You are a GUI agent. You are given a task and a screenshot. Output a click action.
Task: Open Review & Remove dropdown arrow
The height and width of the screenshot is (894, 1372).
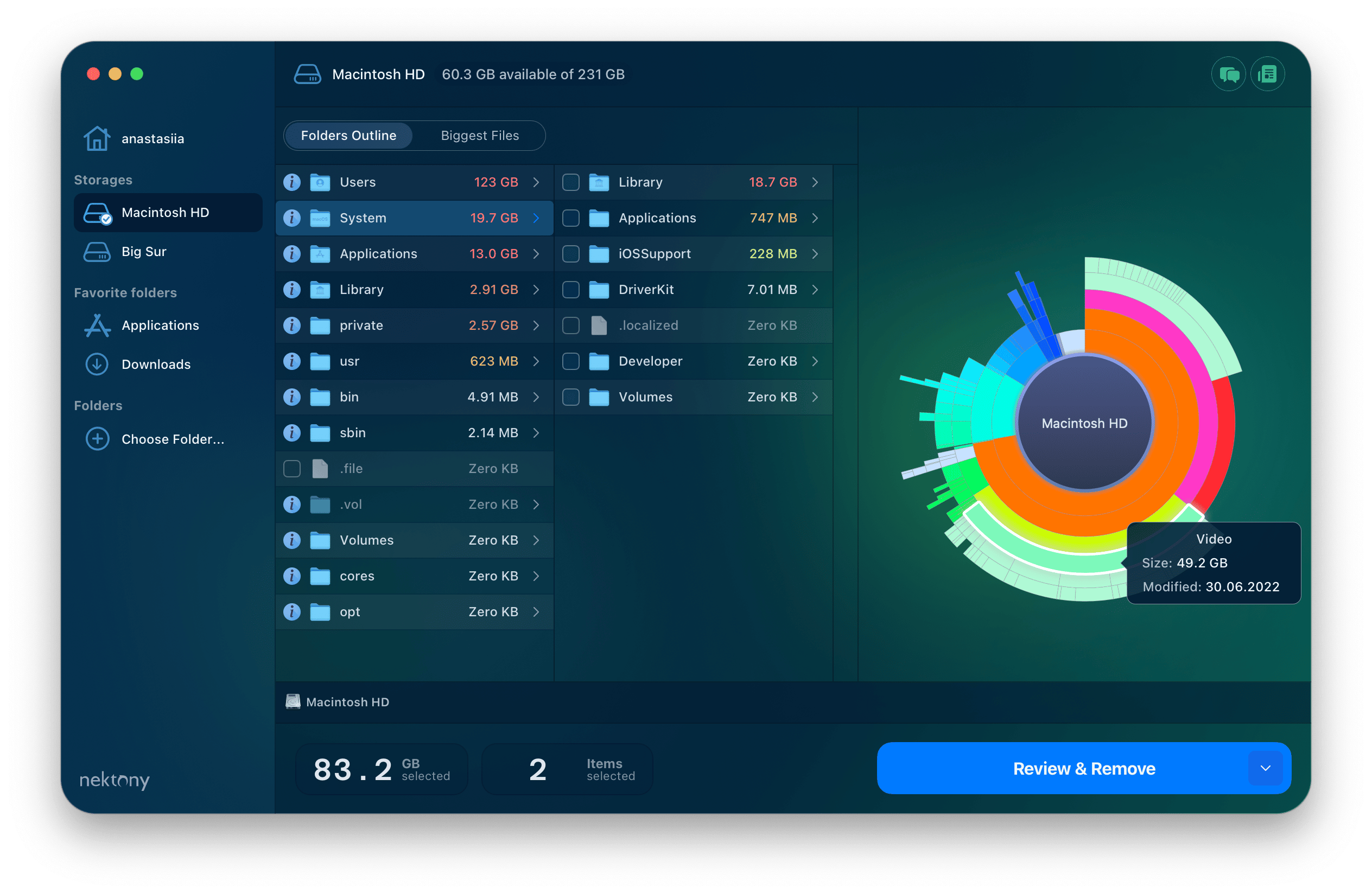[x=1265, y=768]
